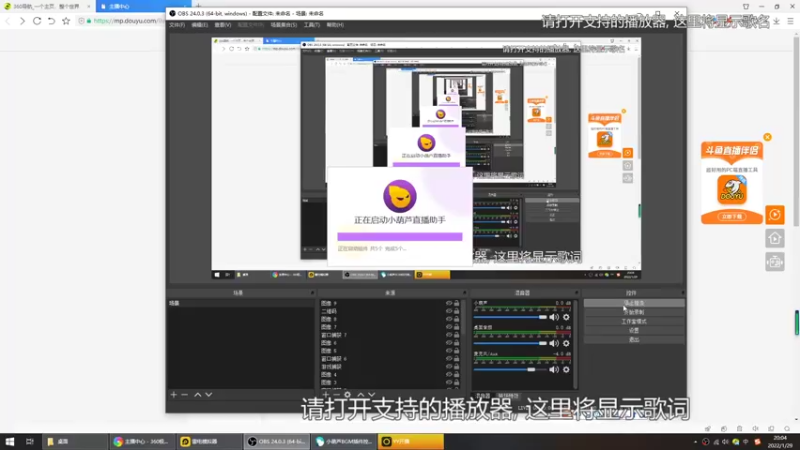Go back in the browser
Viewport: 800px width, 450px height.
pos(8,21)
